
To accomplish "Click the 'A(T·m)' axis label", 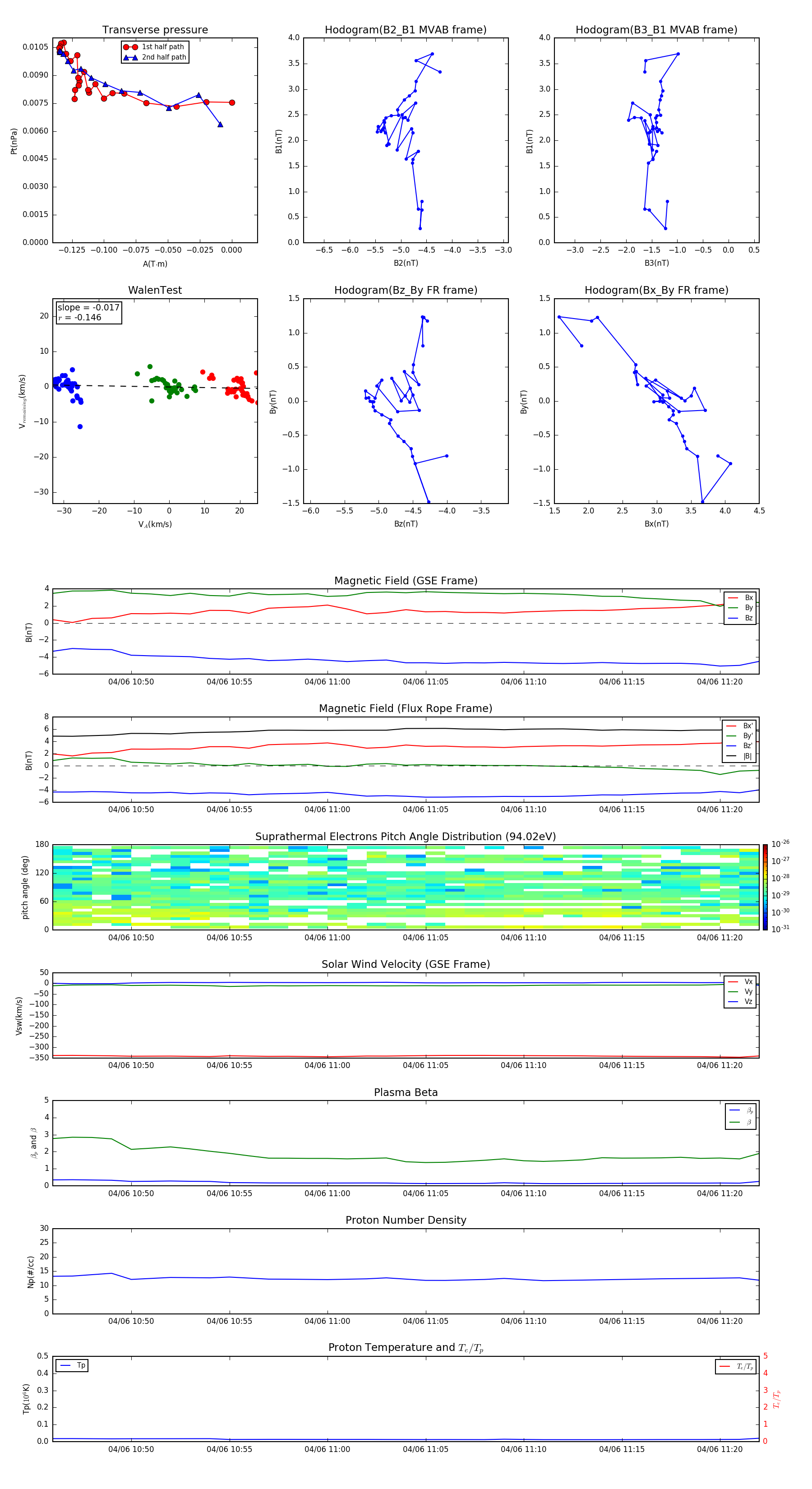I will [x=155, y=264].
